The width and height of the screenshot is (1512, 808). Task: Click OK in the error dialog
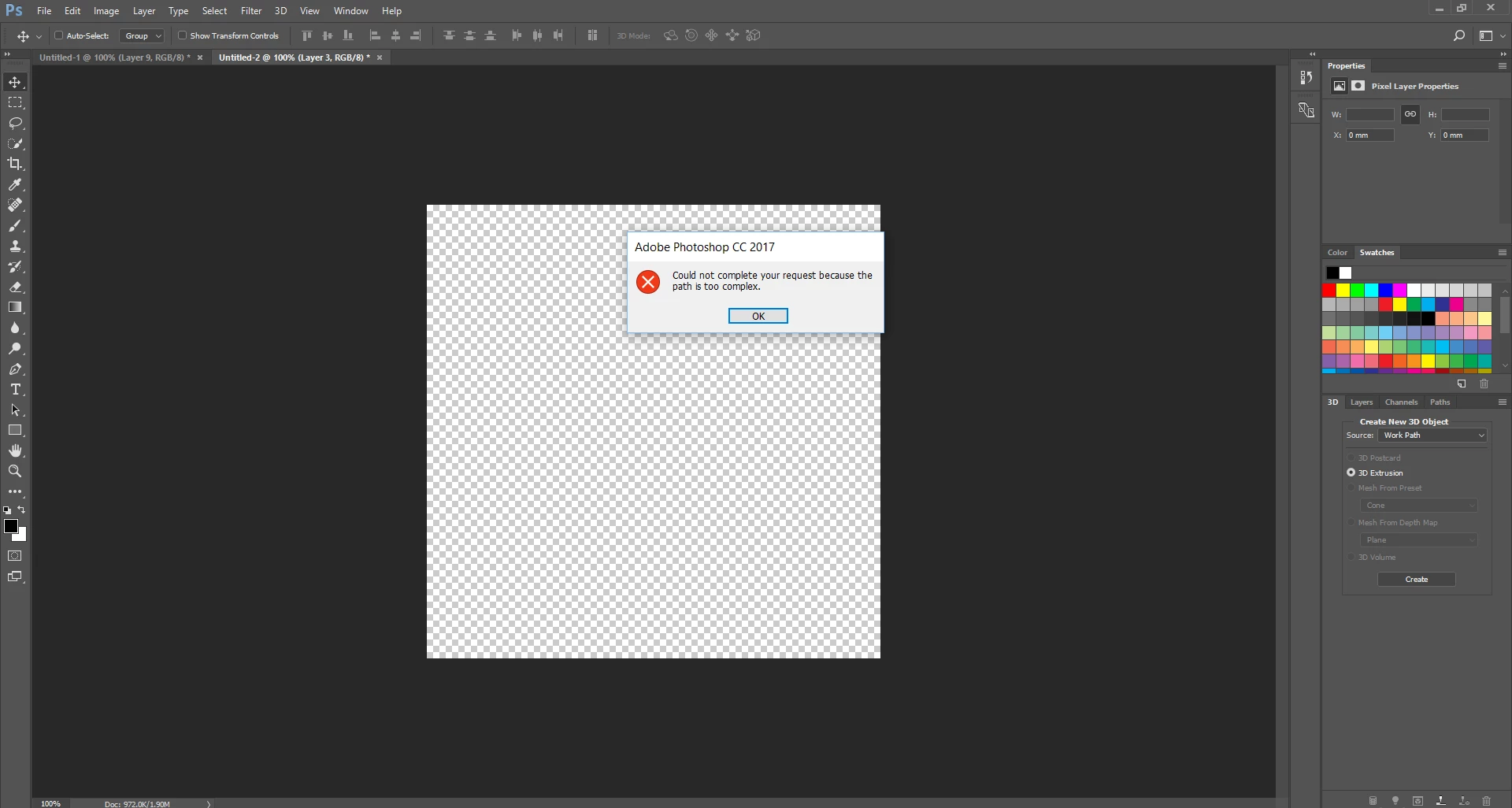pyautogui.click(x=758, y=316)
